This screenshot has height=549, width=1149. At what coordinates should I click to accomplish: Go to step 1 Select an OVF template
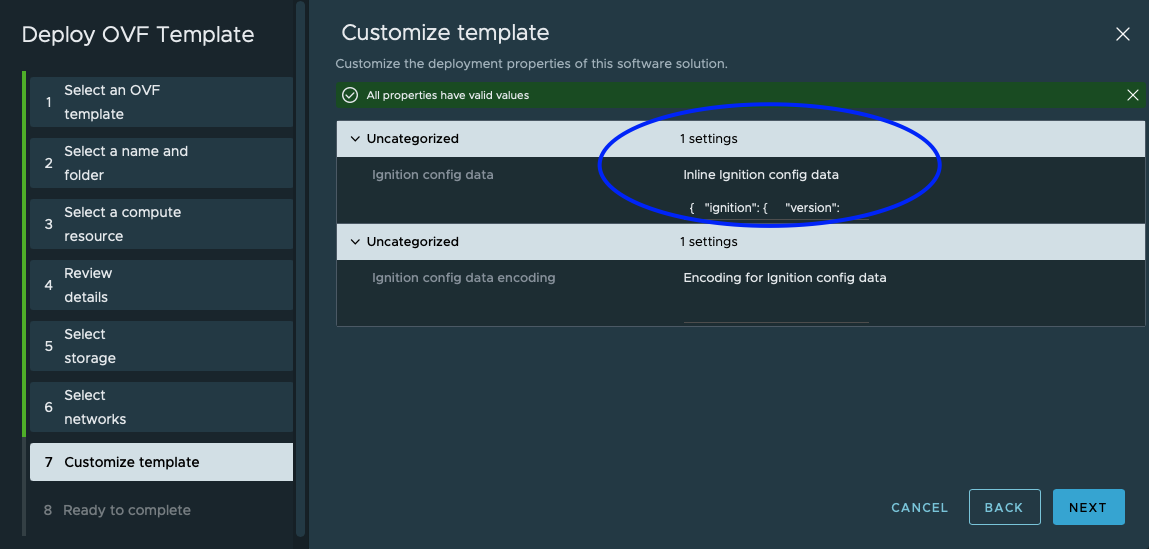click(161, 102)
